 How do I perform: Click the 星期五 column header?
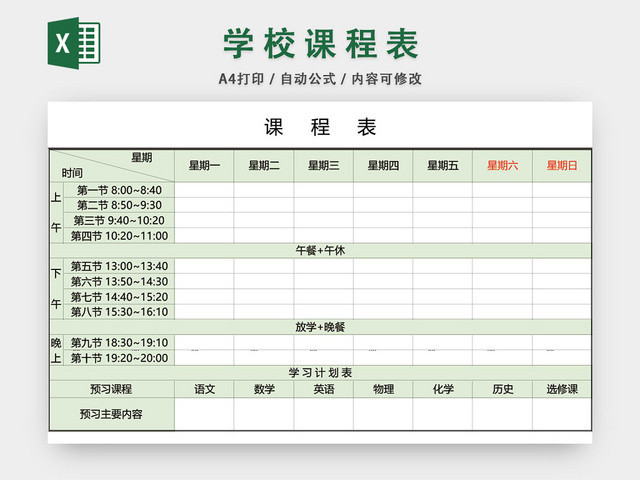[x=442, y=166]
